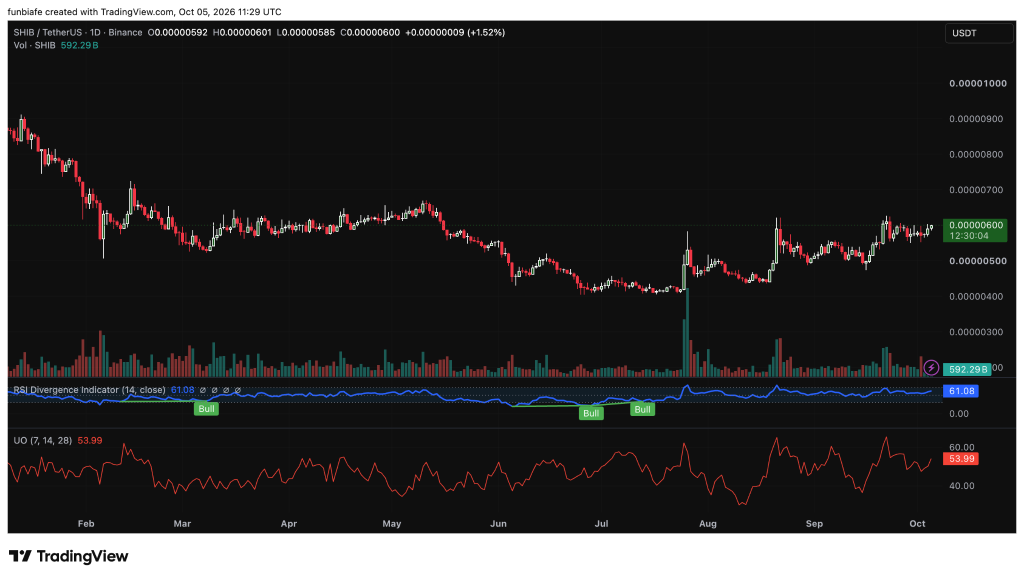Click the Vol · SHIB indicator label
Screen dimensions: 1024x579
(x=35, y=45)
